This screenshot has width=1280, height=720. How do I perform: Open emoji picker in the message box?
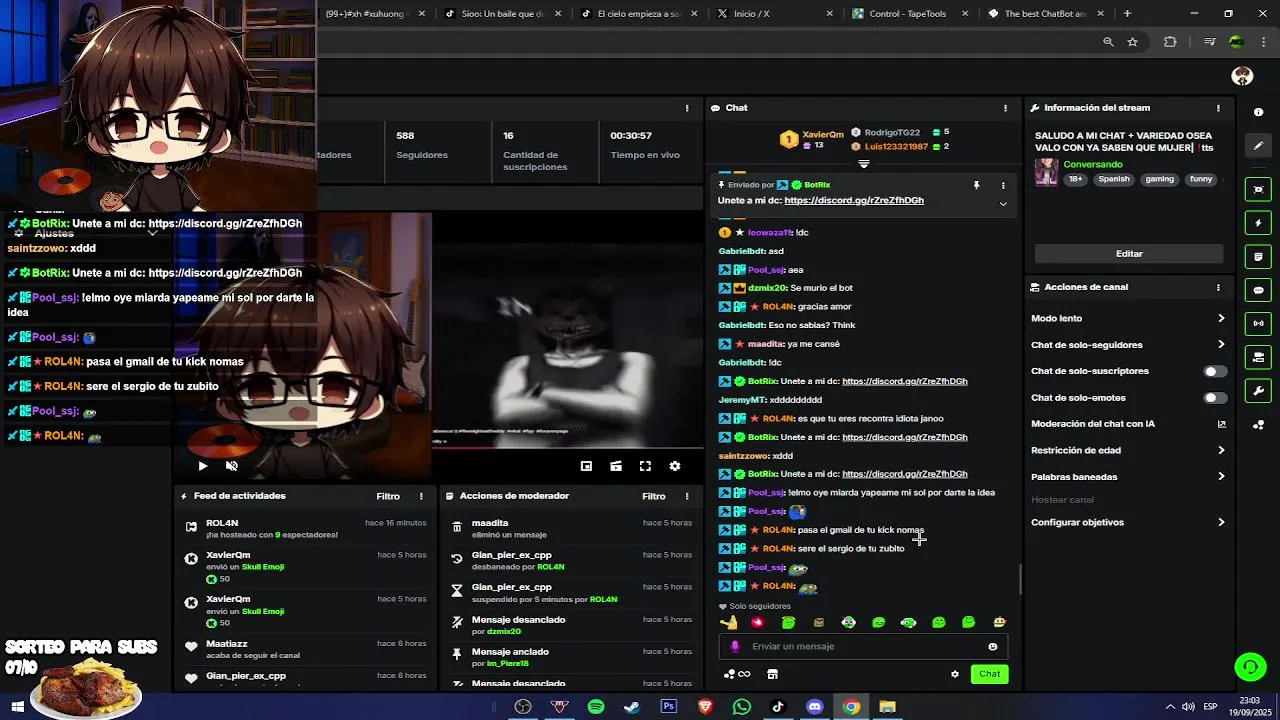(993, 646)
